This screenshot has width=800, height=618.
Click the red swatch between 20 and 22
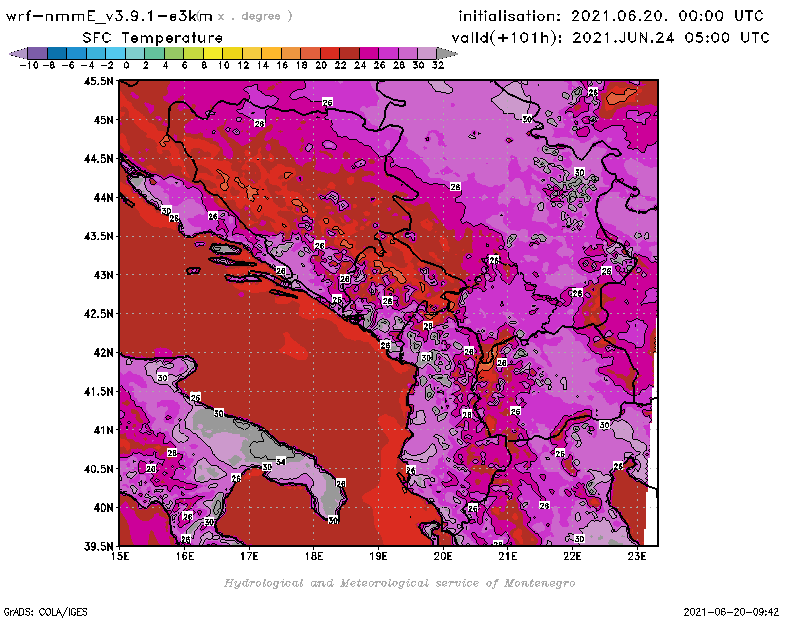click(x=330, y=53)
